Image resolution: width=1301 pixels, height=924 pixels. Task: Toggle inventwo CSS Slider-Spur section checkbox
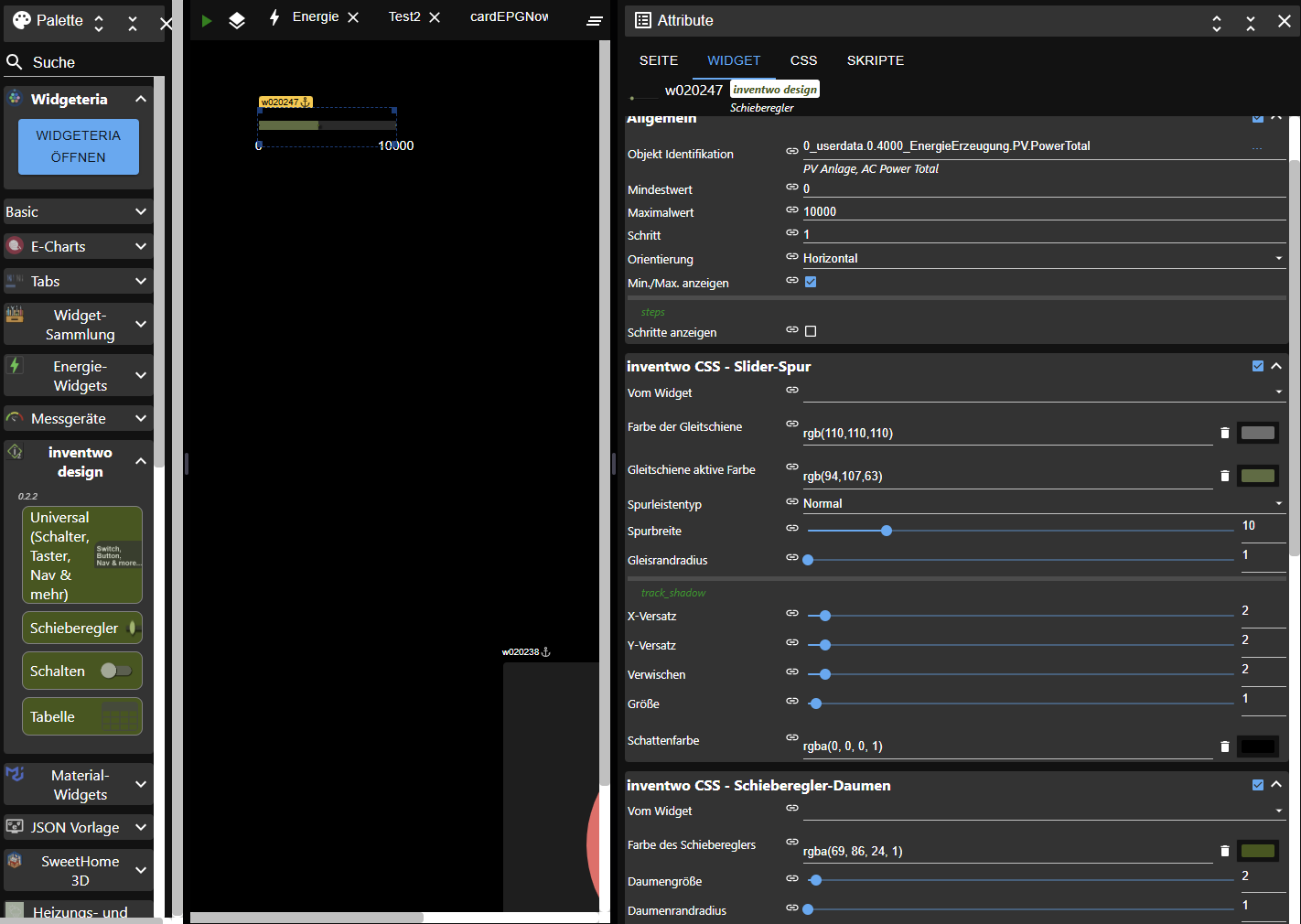pyautogui.click(x=1258, y=366)
